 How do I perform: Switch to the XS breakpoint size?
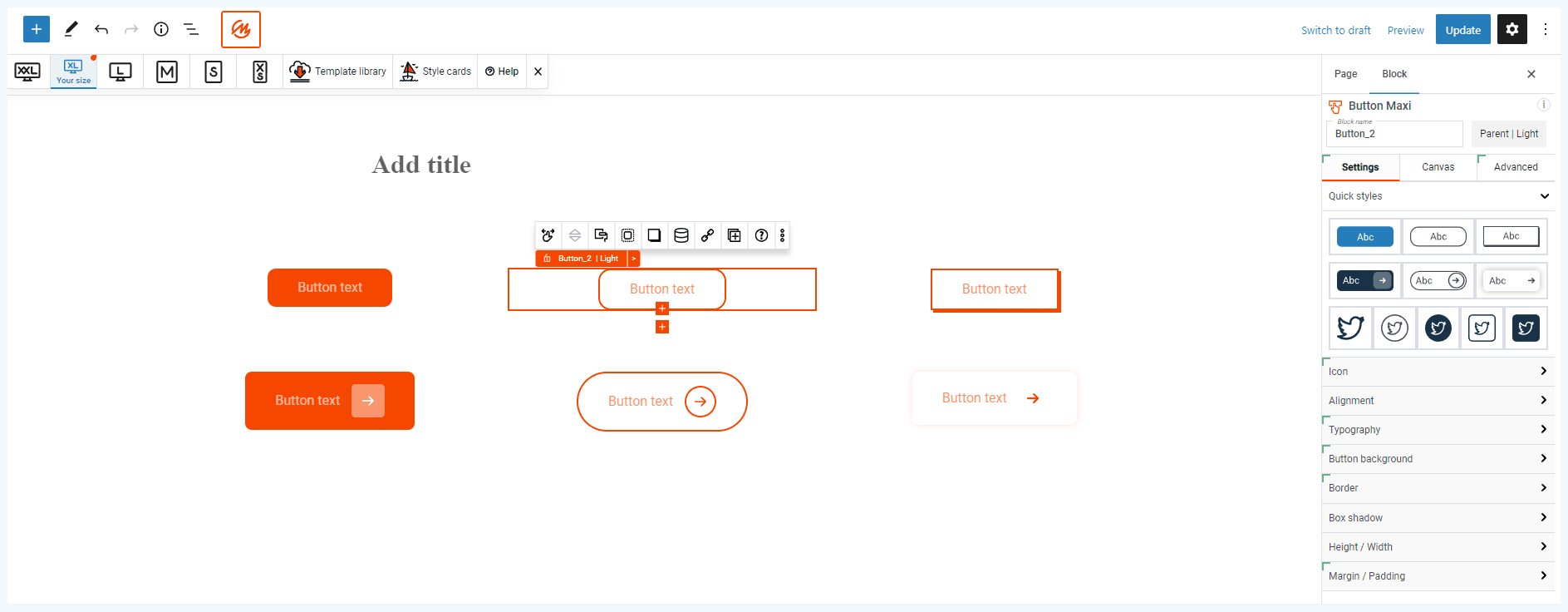(260, 72)
